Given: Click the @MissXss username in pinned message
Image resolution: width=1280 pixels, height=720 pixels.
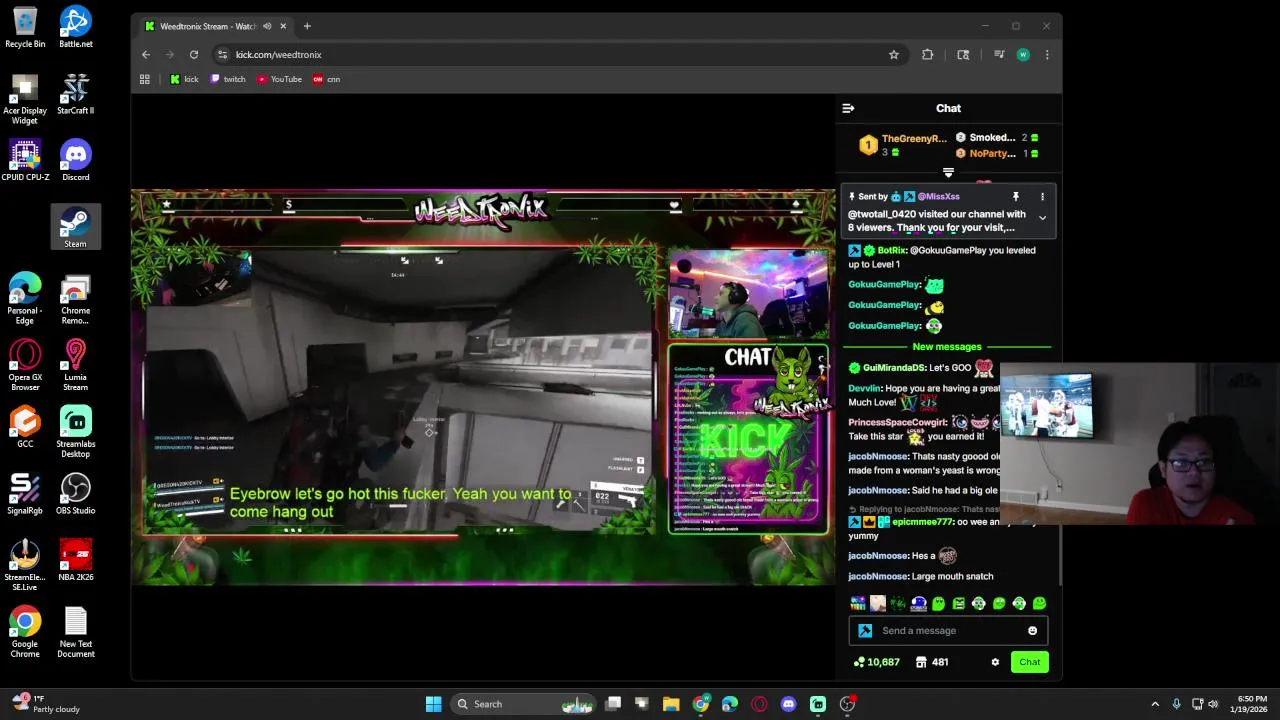Looking at the screenshot, I should pyautogui.click(x=938, y=197).
